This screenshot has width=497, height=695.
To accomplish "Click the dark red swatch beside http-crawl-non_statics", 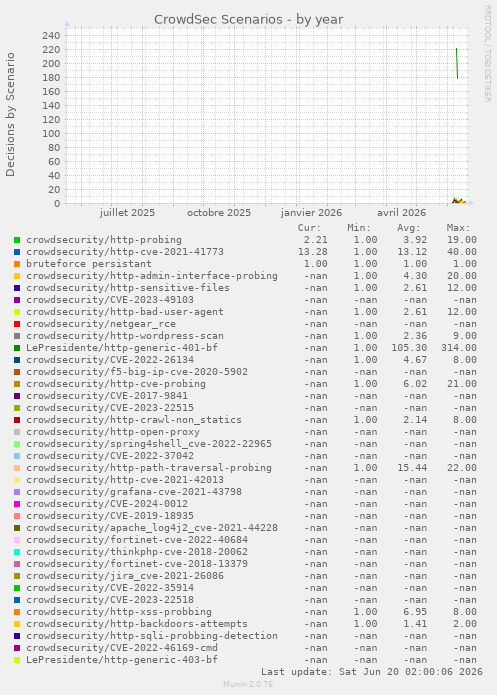I will [17, 420].
